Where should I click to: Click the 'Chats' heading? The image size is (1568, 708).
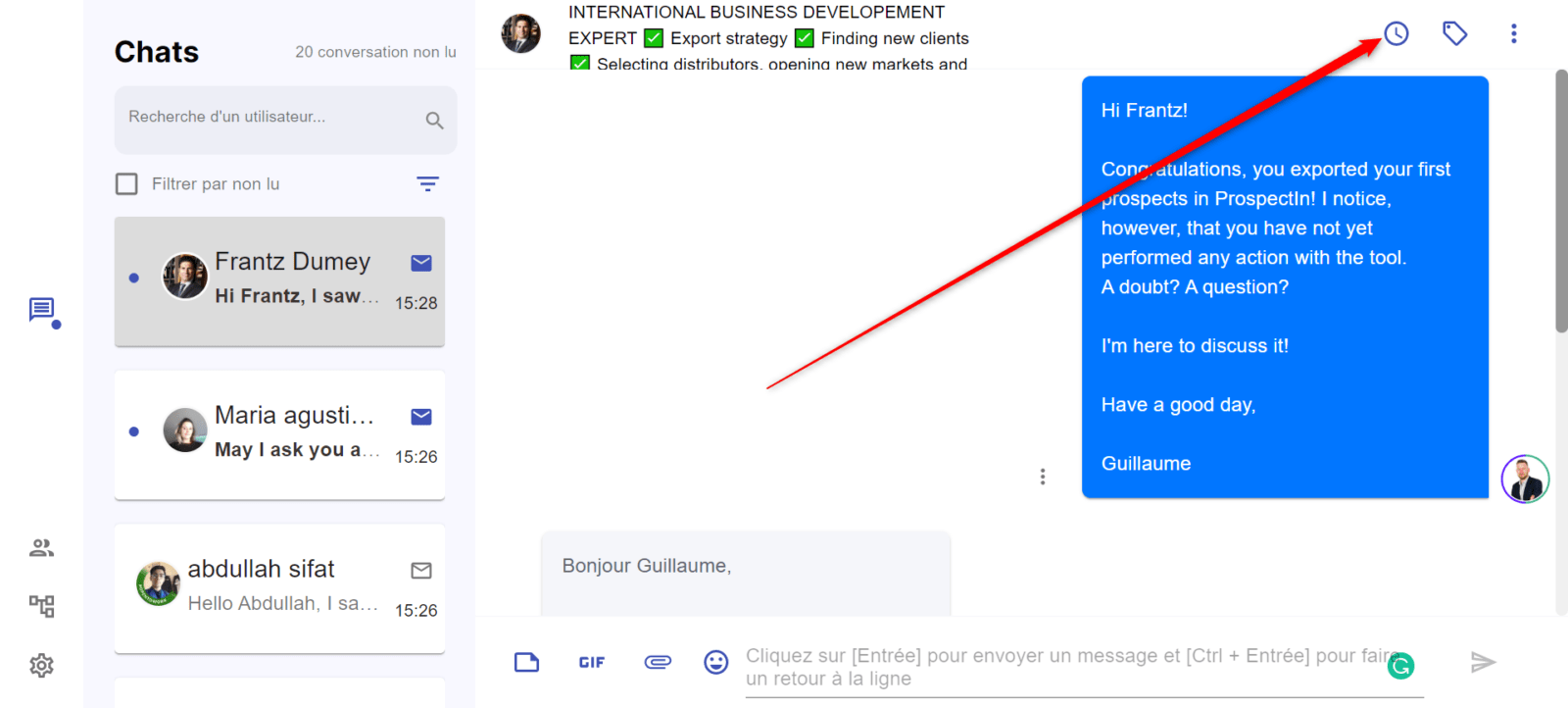click(157, 52)
